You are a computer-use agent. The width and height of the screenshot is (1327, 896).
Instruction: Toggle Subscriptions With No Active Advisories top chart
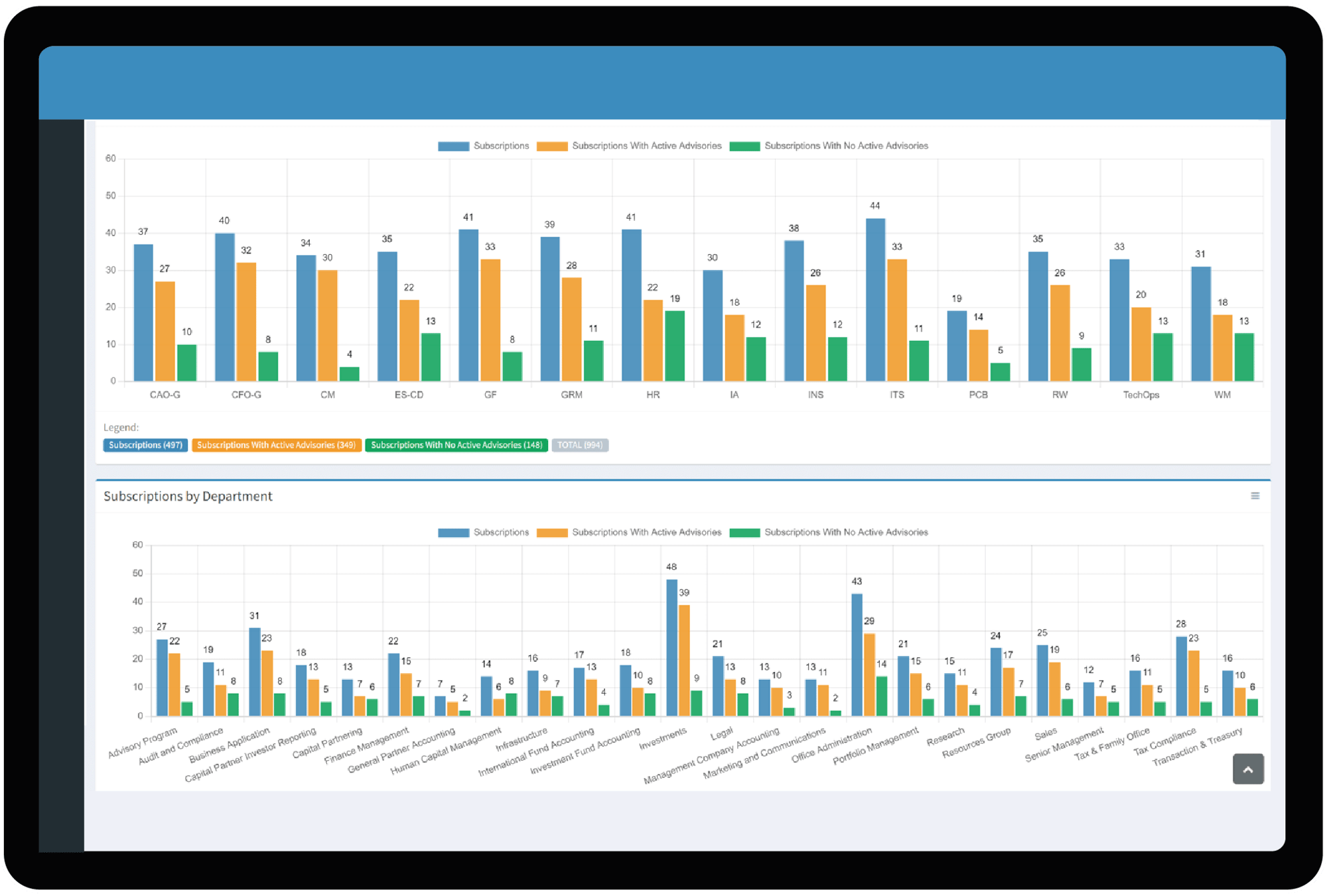click(829, 146)
